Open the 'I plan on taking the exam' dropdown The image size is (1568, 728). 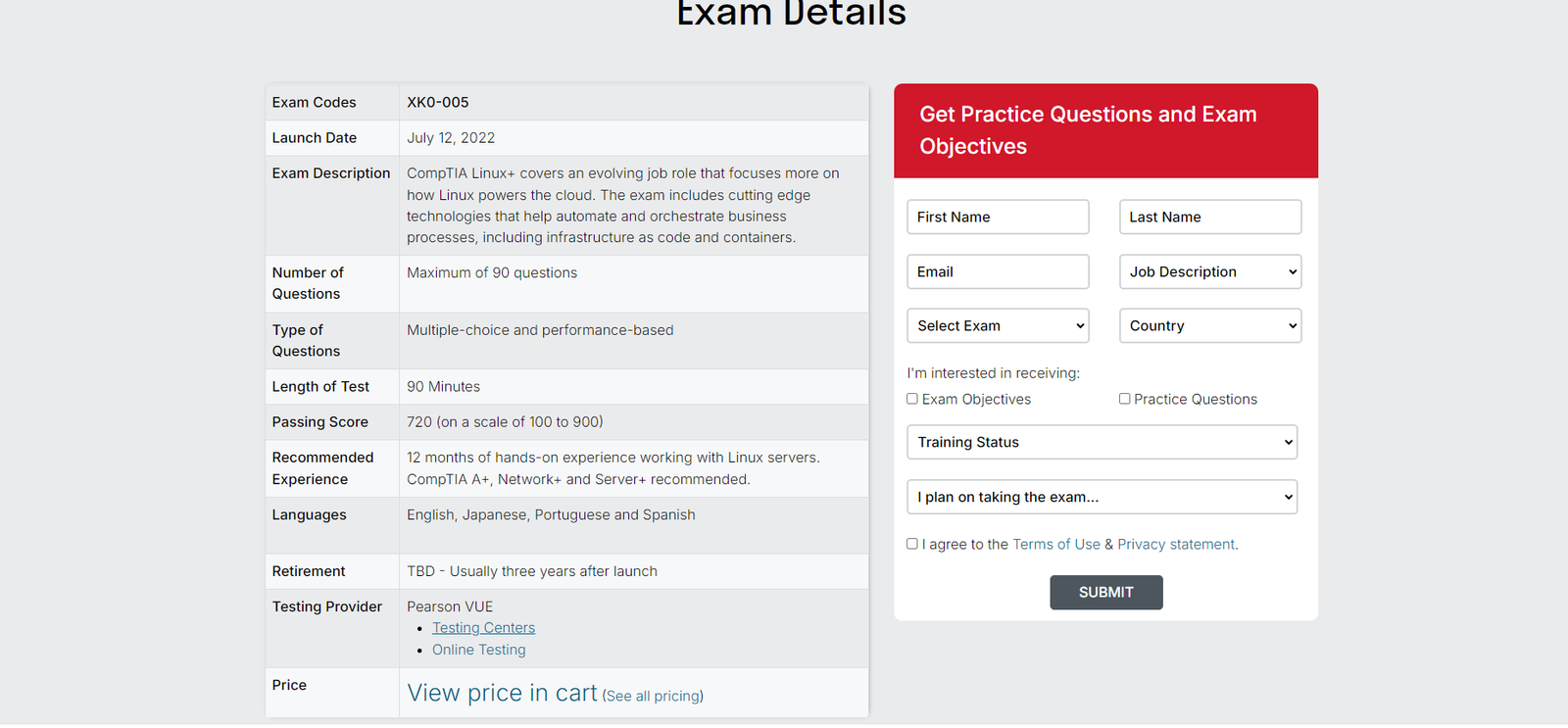coord(1102,497)
